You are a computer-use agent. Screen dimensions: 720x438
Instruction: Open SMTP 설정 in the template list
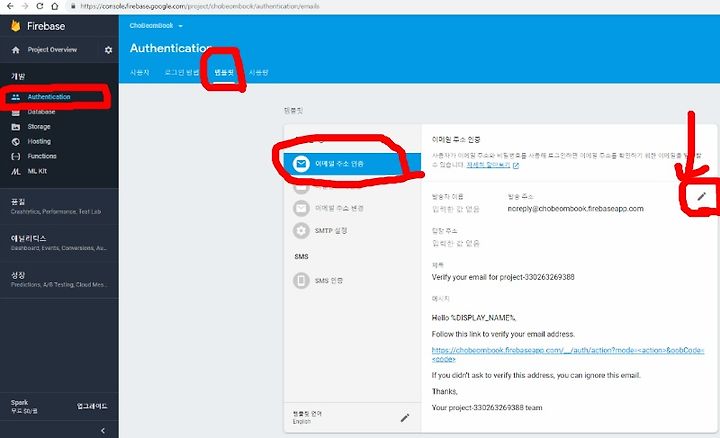tap(352, 230)
